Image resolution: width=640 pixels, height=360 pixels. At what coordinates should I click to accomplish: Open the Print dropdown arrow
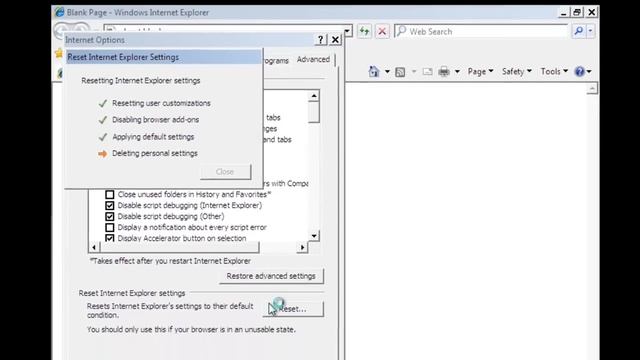(457, 72)
